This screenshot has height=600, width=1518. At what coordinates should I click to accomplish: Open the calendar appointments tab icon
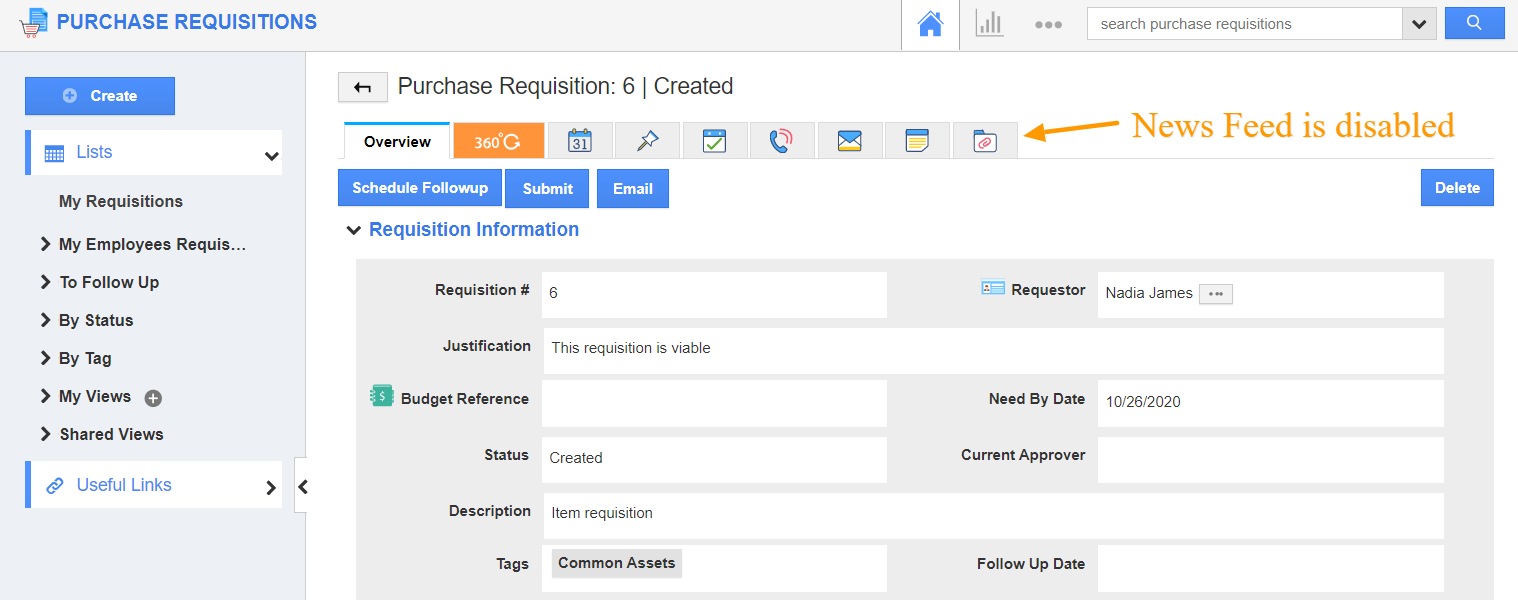coord(580,140)
